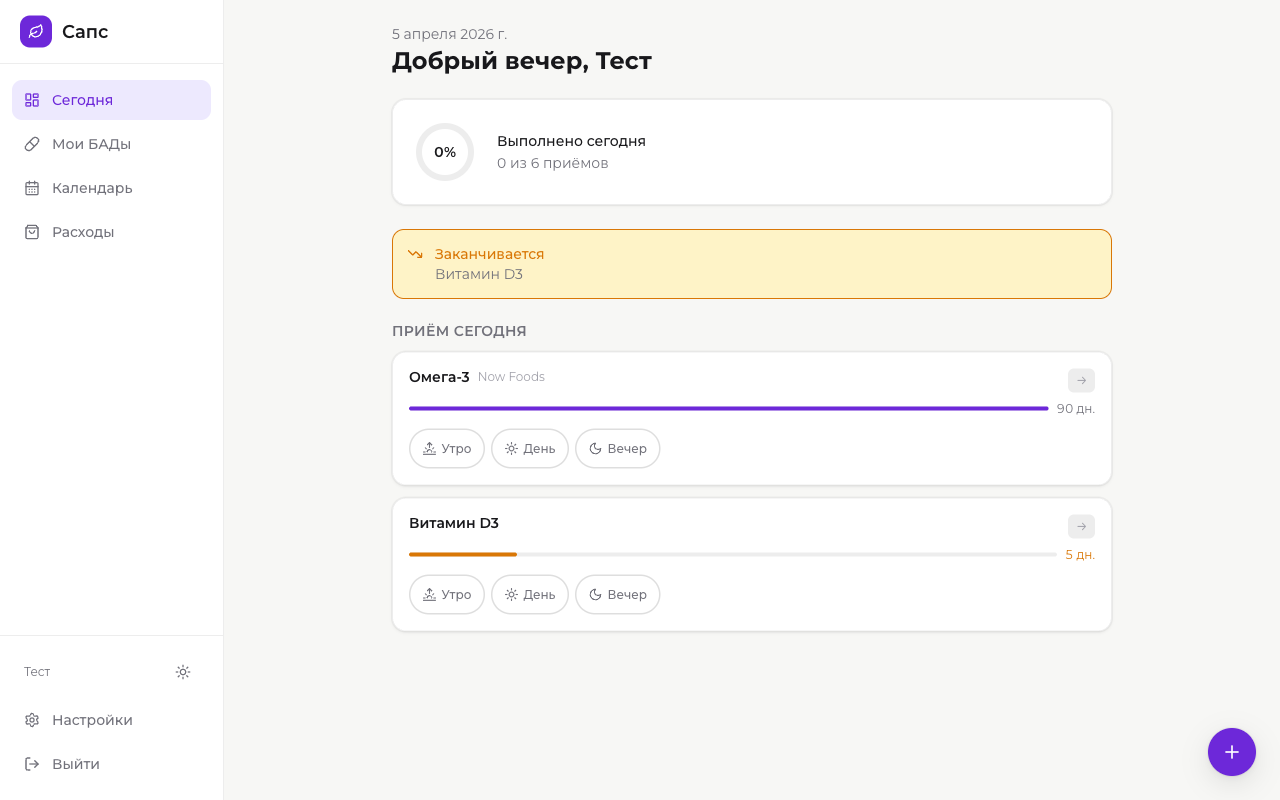Toggle the light/dark theme sun icon
This screenshot has height=800, width=1280.
[183, 672]
